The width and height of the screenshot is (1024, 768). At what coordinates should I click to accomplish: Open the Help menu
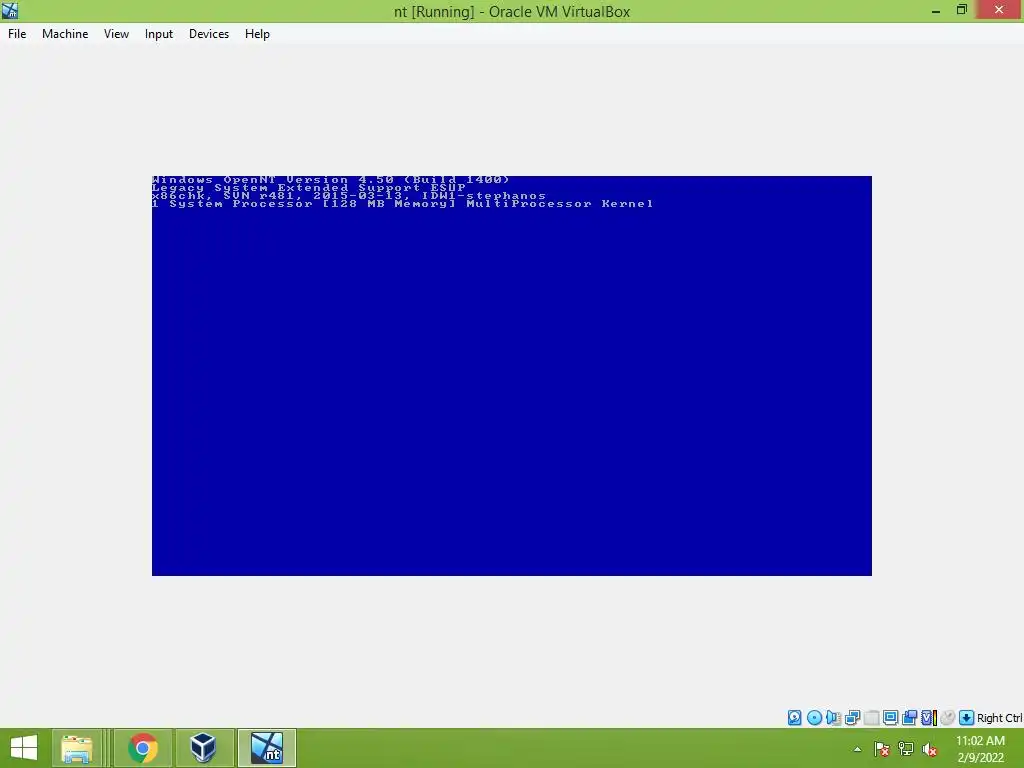257,34
